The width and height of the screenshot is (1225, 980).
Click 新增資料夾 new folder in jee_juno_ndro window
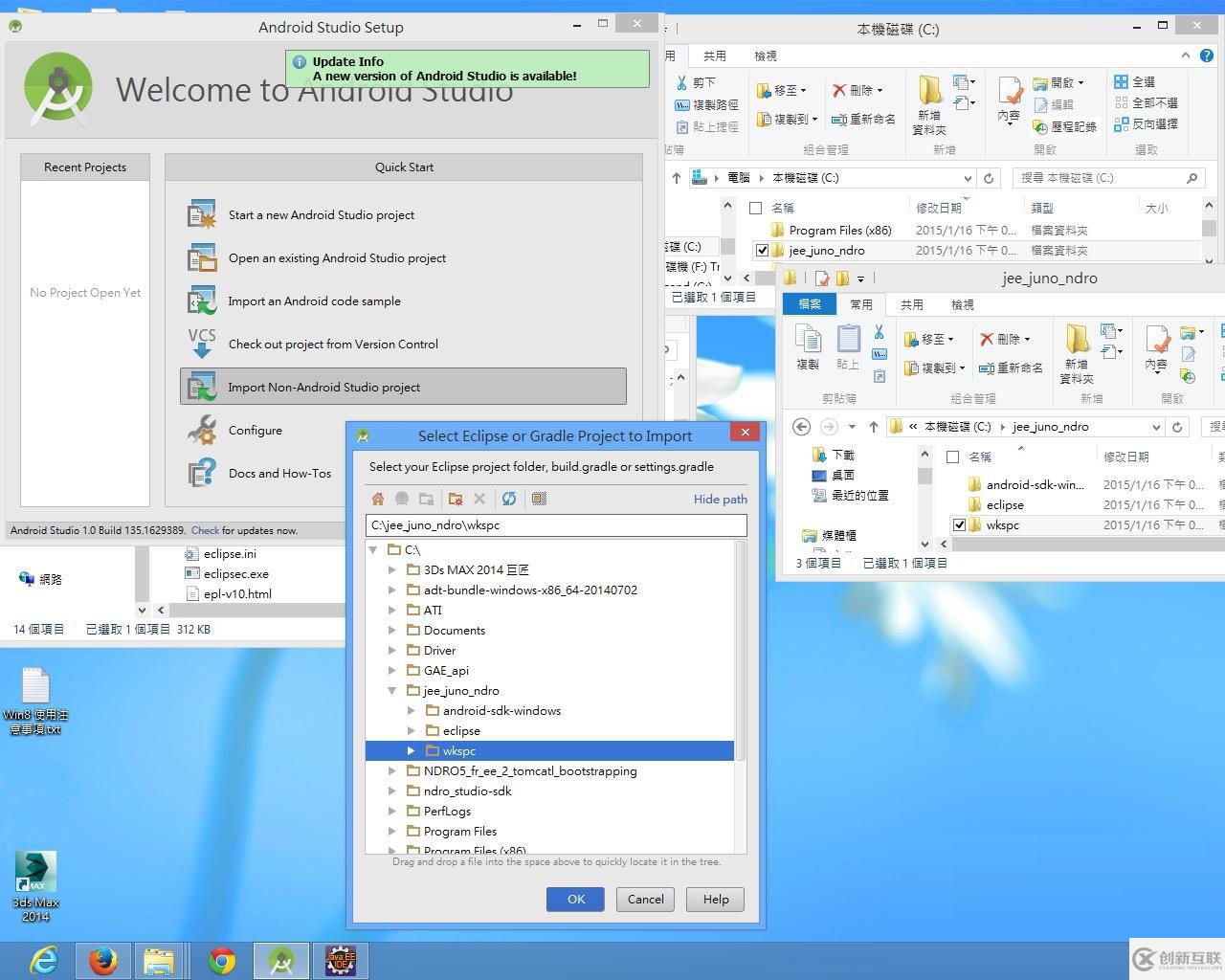click(1077, 353)
